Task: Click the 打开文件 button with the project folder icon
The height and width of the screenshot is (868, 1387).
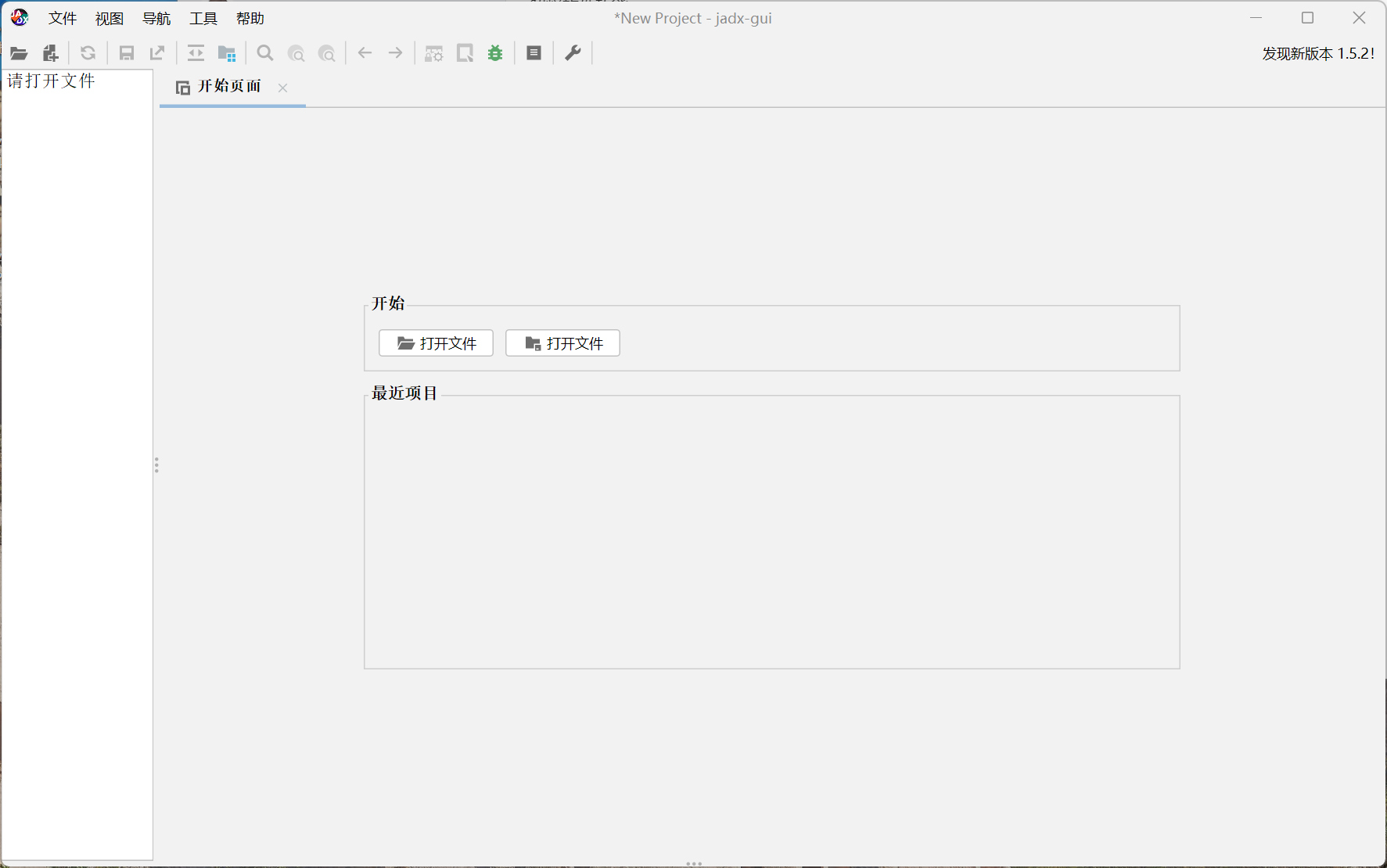Action: (562, 343)
